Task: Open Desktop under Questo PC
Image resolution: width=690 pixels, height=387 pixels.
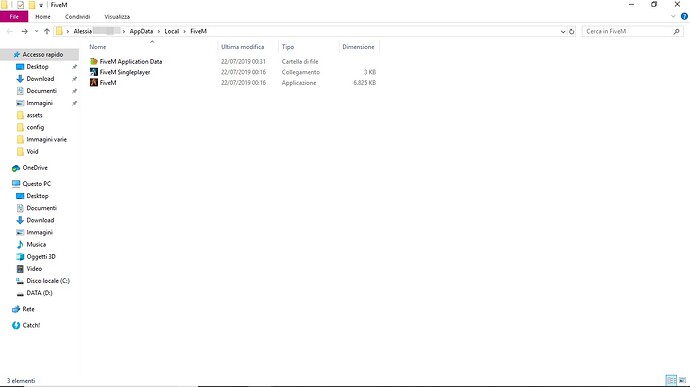Action: point(37,196)
